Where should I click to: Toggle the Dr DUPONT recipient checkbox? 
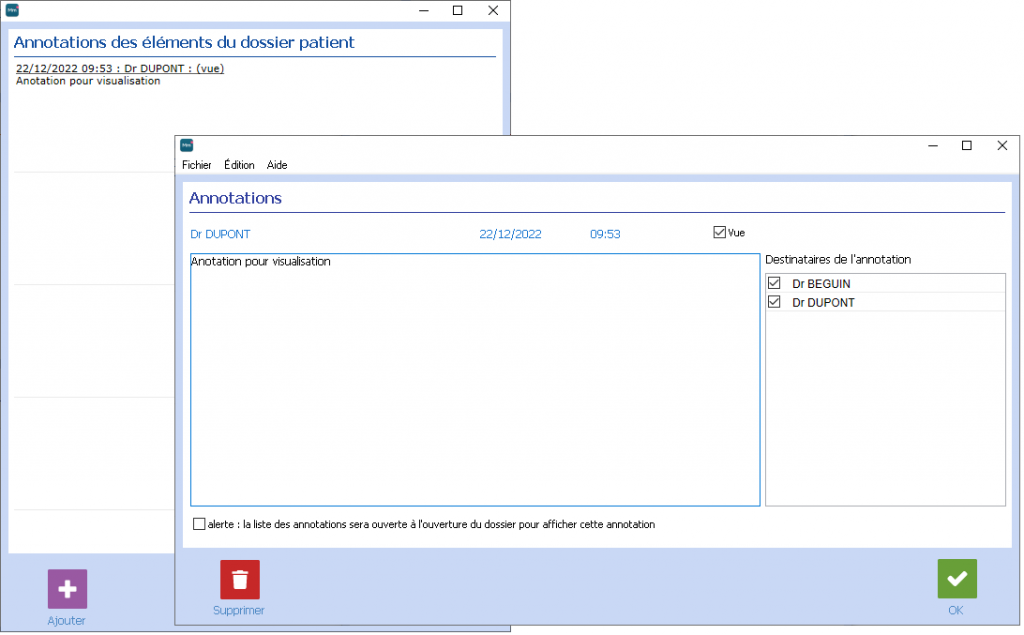775,302
